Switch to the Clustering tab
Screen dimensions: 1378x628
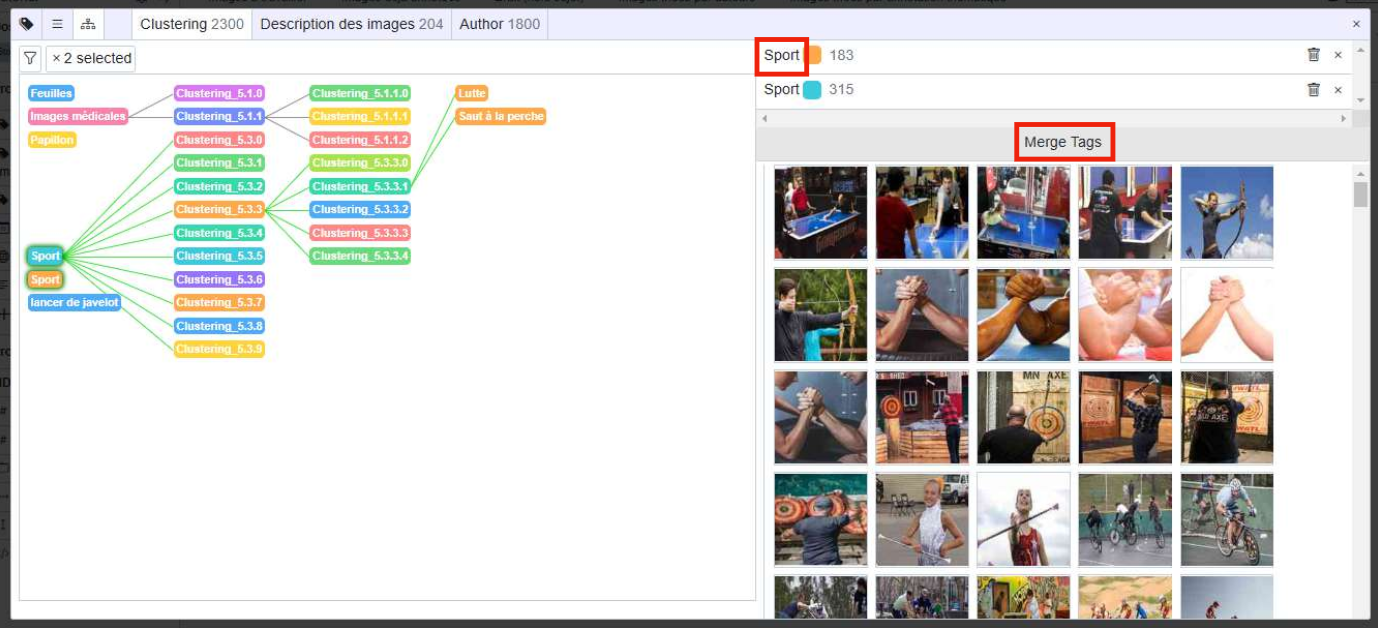[192, 24]
